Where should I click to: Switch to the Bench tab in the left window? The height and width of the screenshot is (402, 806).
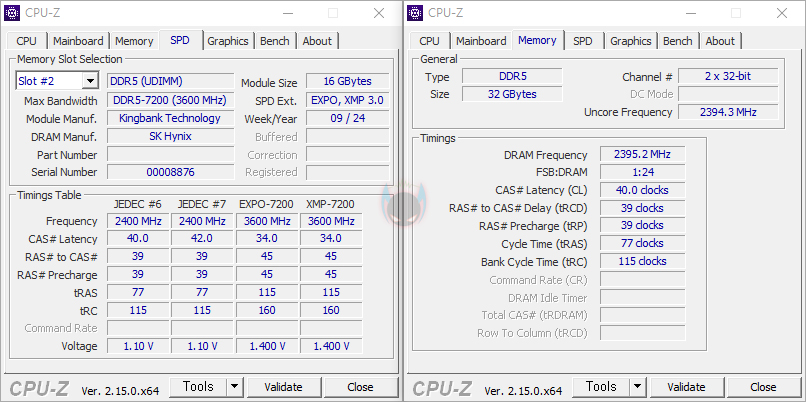click(274, 41)
